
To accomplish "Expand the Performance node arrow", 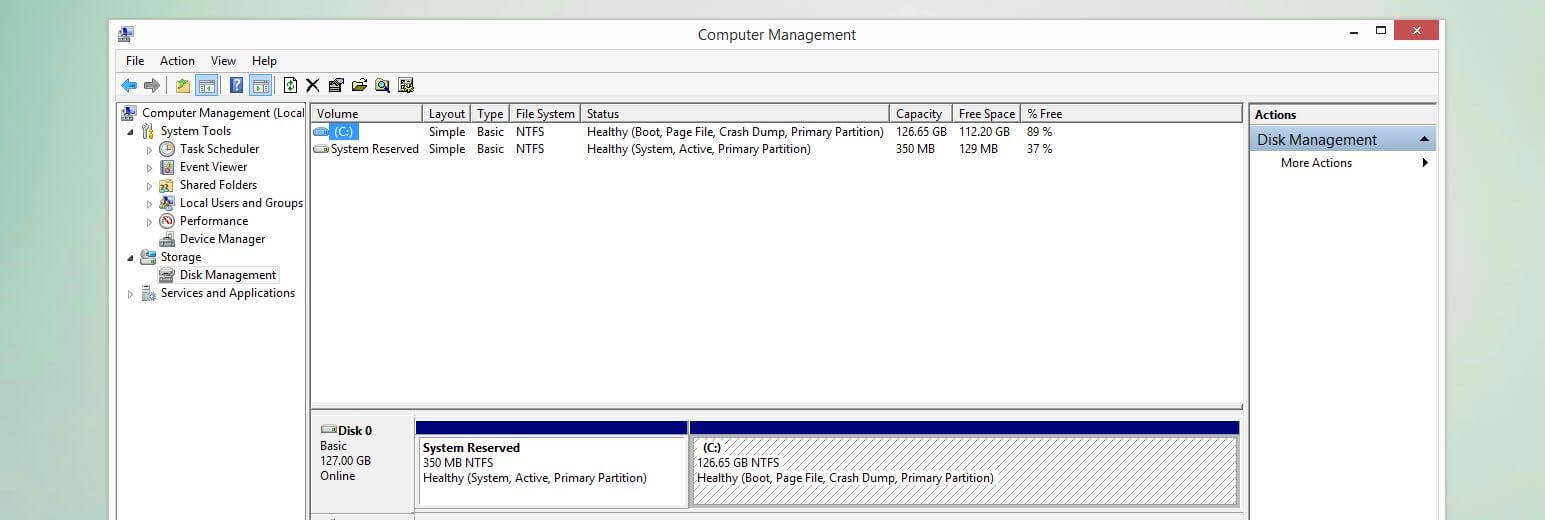I will click(x=150, y=222).
